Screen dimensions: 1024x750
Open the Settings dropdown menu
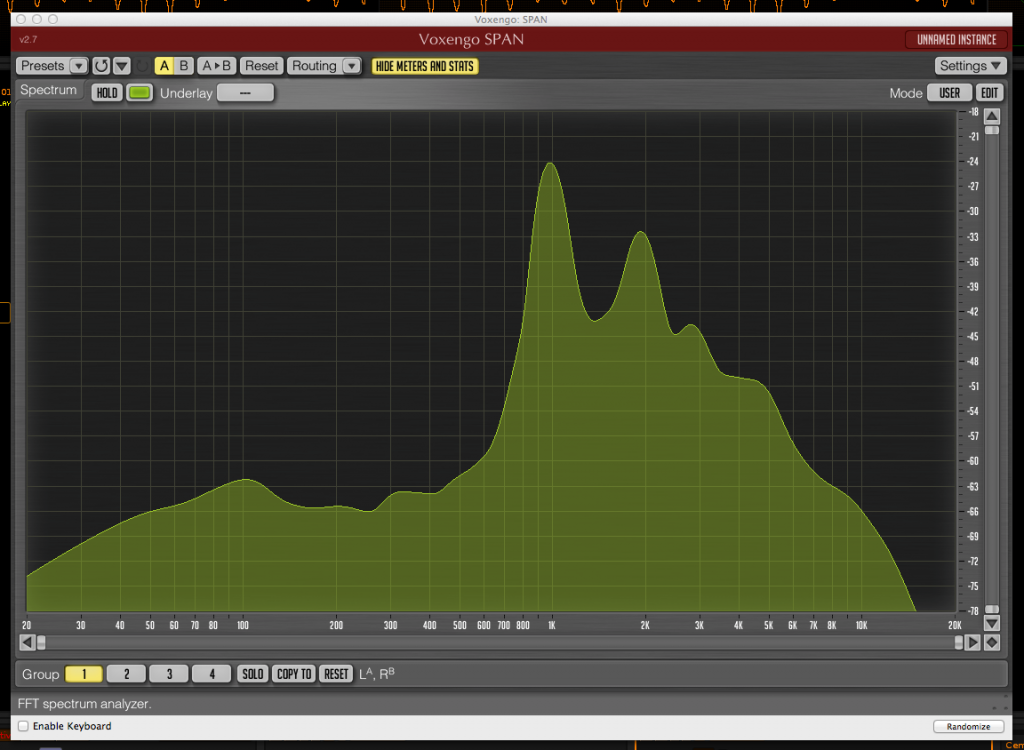(970, 66)
